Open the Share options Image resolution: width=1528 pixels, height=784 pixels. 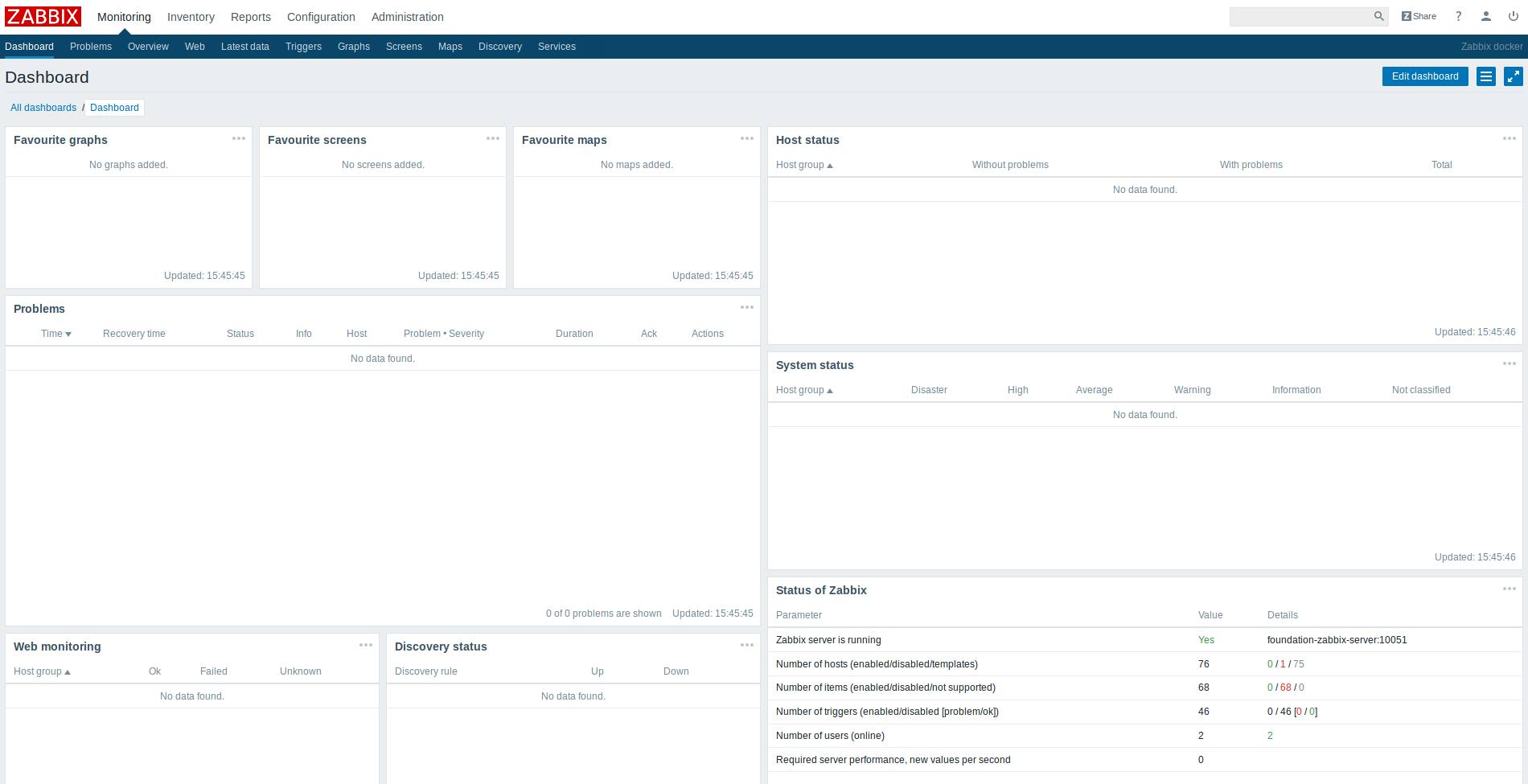(x=1418, y=16)
